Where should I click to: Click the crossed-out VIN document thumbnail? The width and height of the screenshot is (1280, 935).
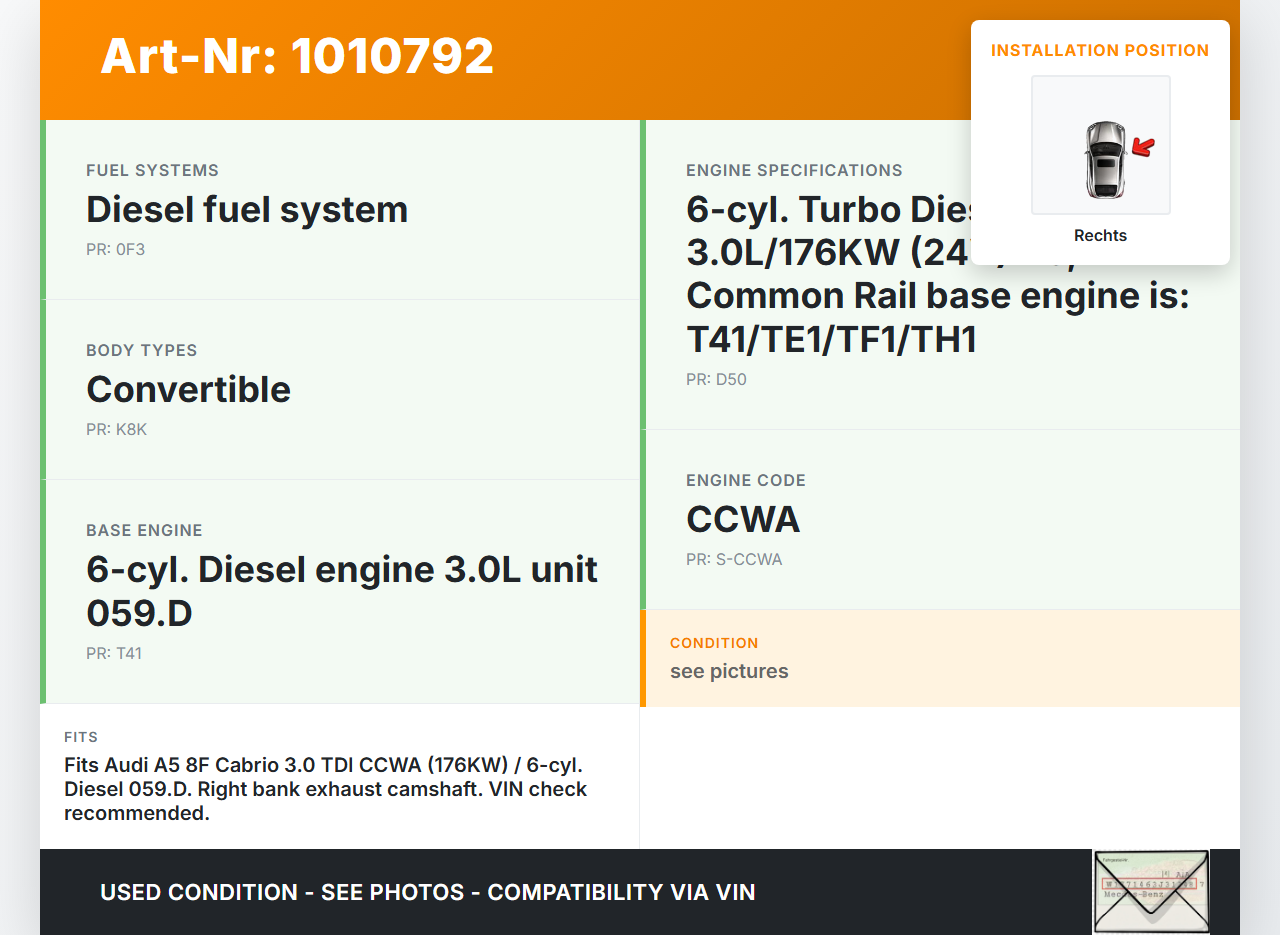[x=1151, y=891]
